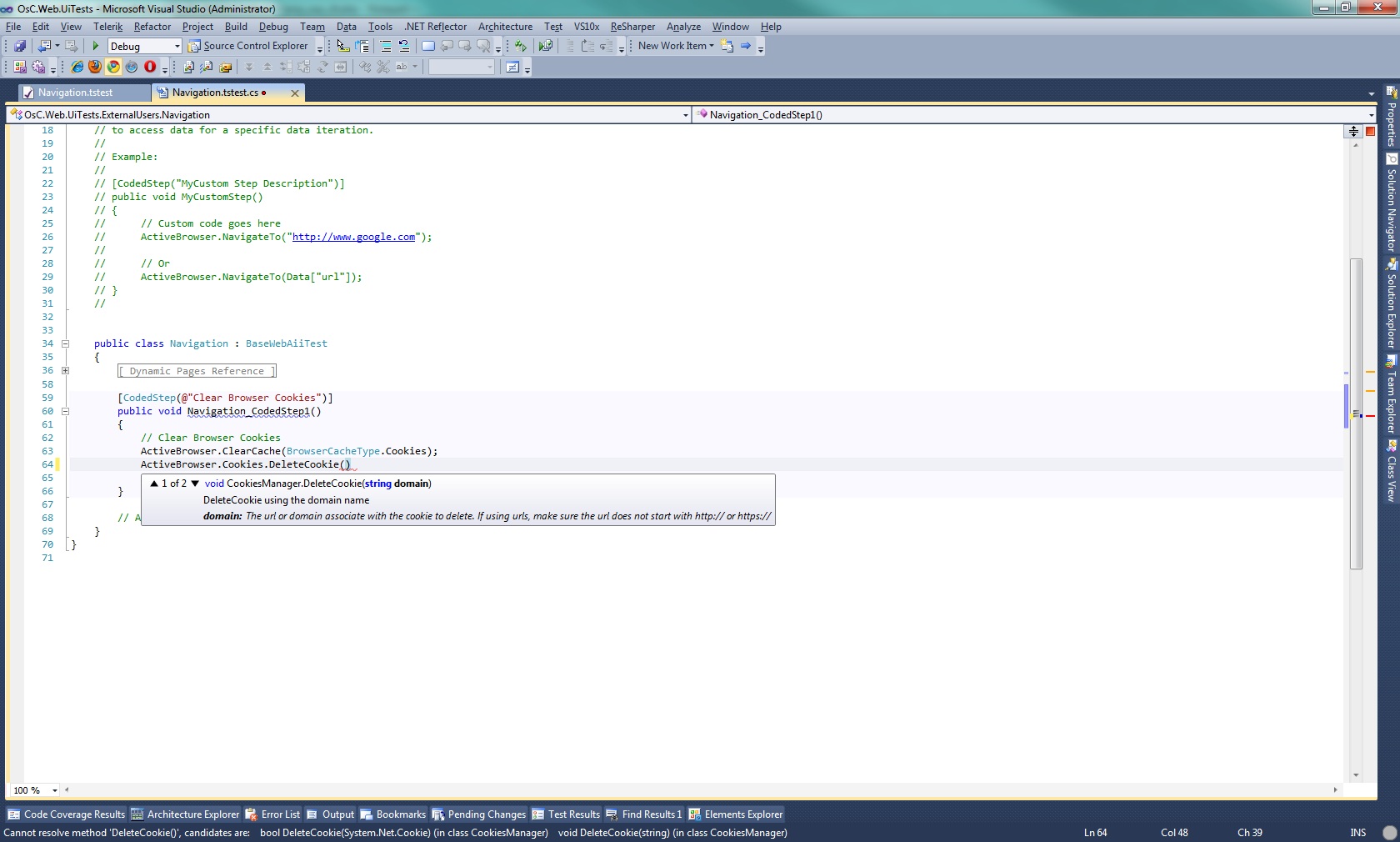Viewport: 1400px width, 842px height.
Task: Collapse the Navigation class region
Action: coord(65,343)
